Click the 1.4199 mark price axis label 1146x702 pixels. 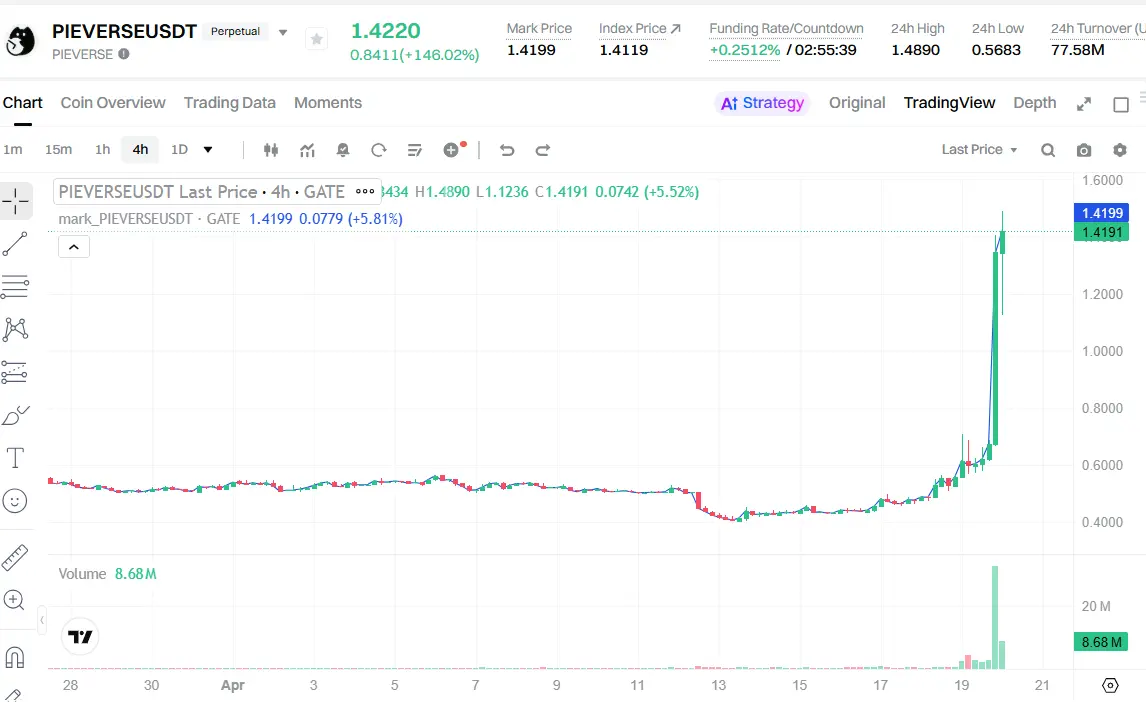1101,213
